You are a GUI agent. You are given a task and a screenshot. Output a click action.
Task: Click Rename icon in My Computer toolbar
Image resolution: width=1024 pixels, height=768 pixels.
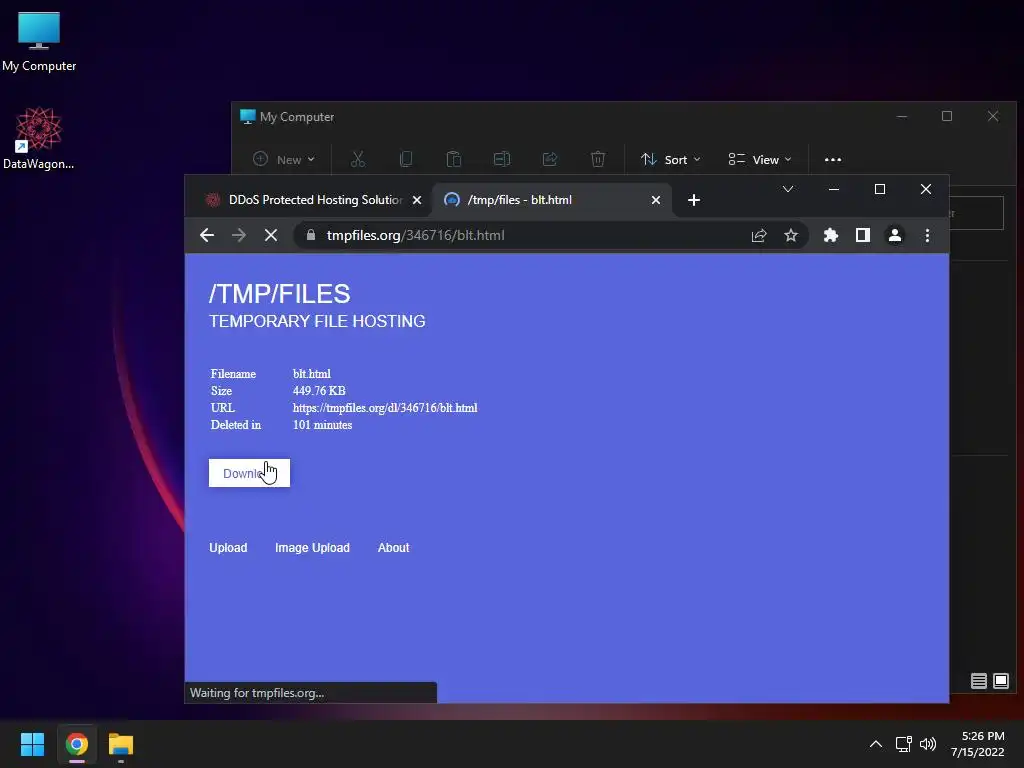coord(502,159)
